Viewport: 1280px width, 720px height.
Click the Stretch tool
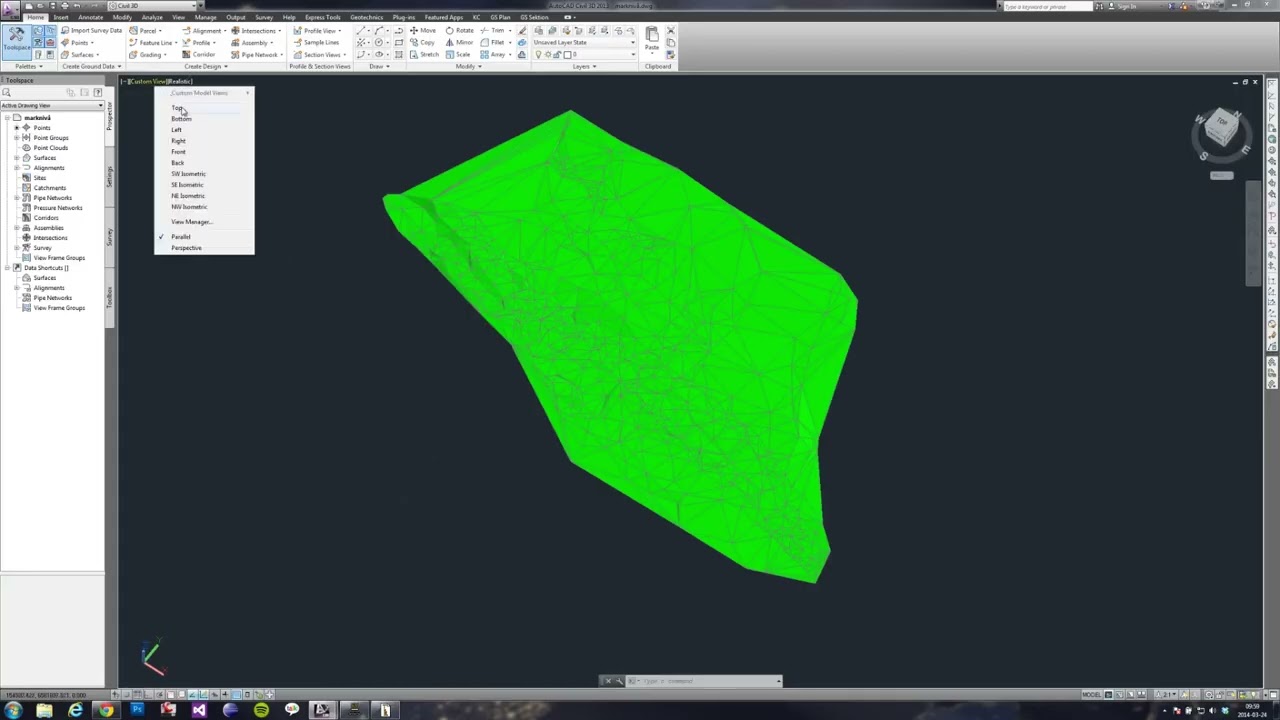click(422, 55)
